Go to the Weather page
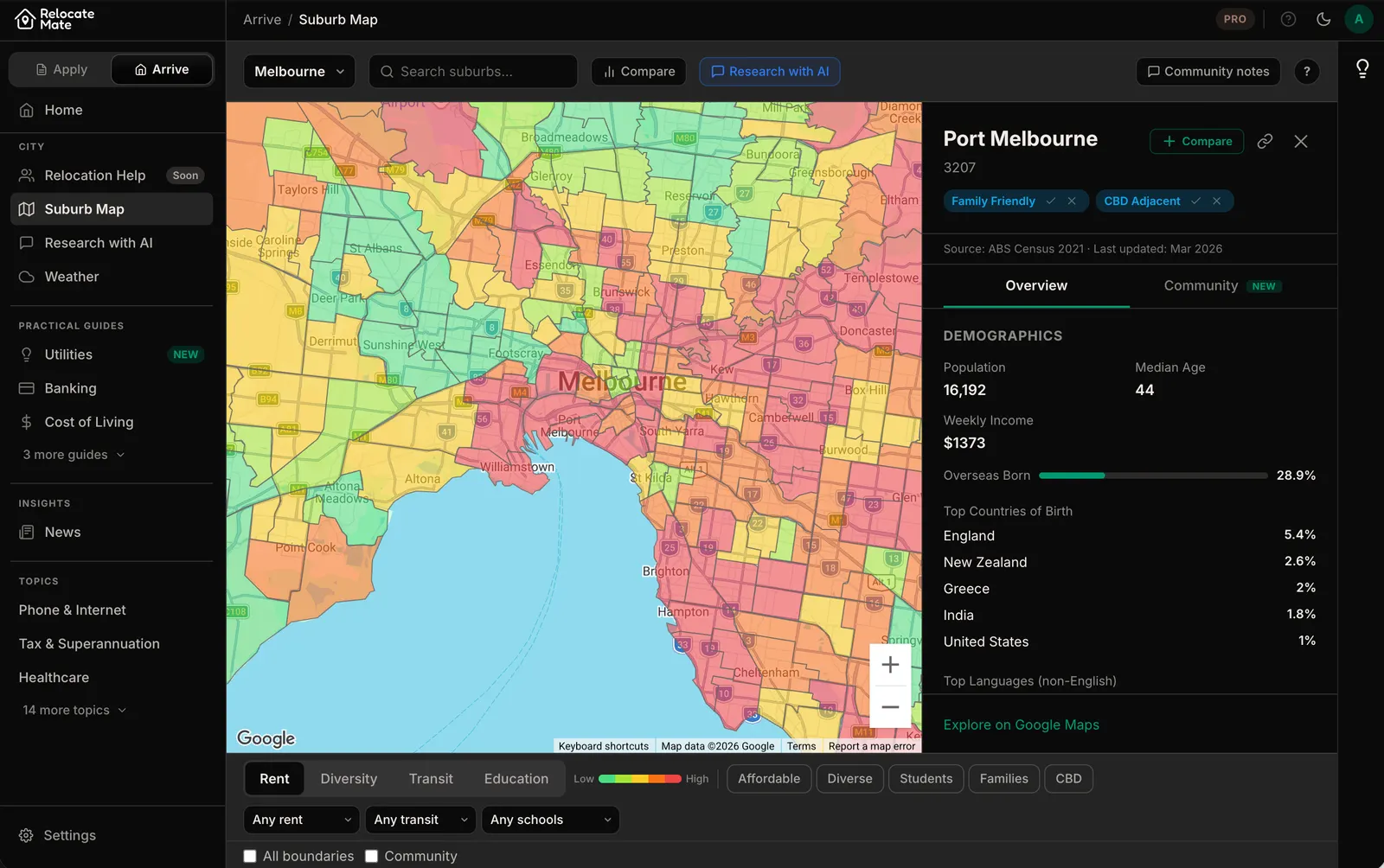Viewport: 1384px width, 868px height. point(112,277)
